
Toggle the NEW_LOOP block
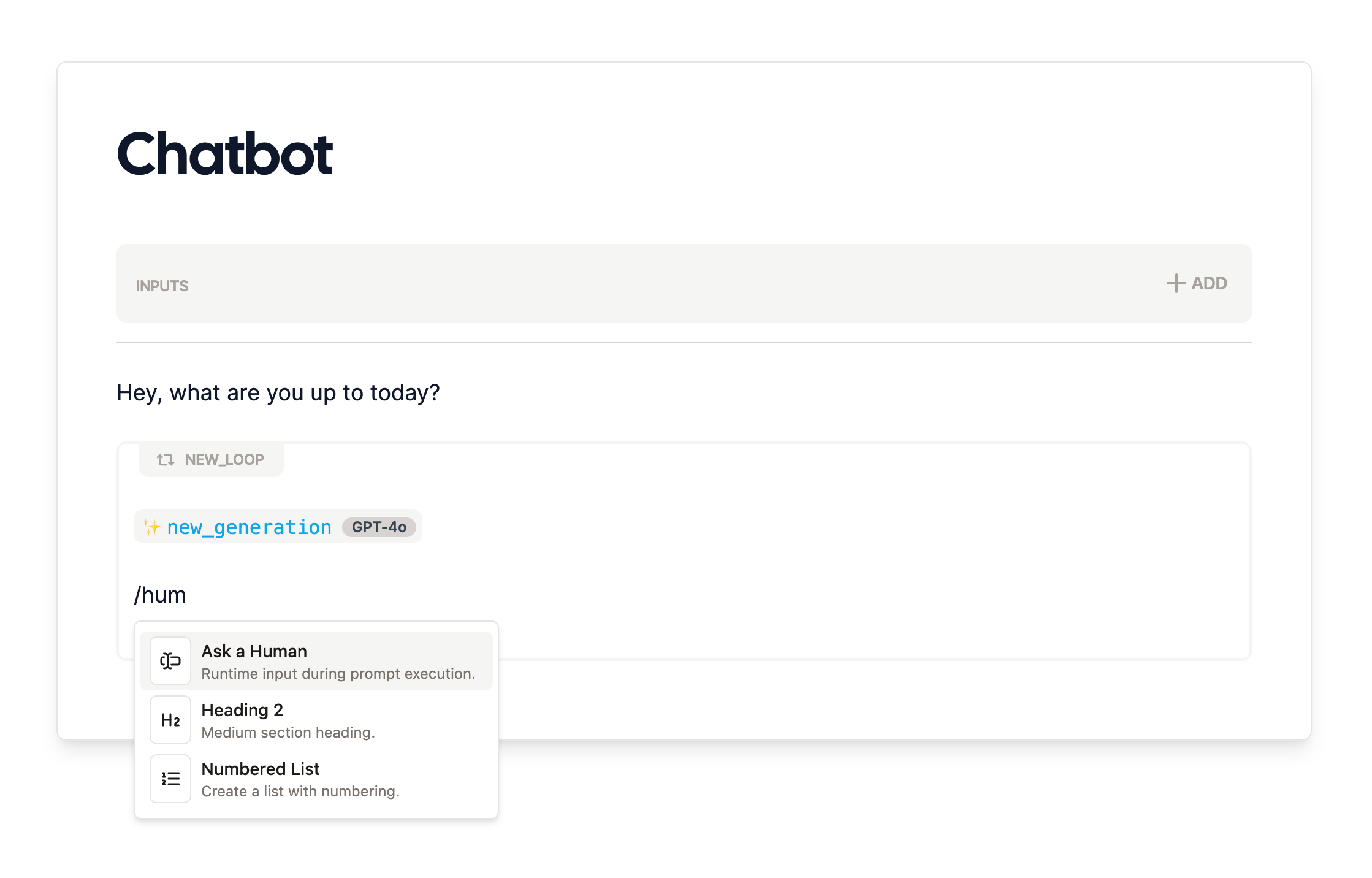pyautogui.click(x=212, y=459)
